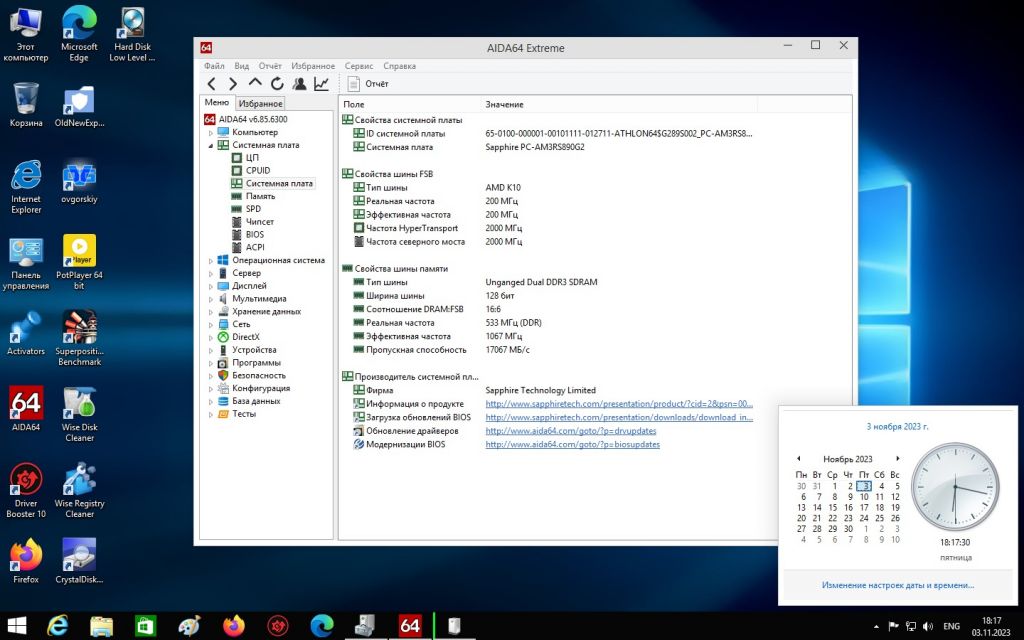Open the Отчёт menu in menu bar

[x=270, y=66]
